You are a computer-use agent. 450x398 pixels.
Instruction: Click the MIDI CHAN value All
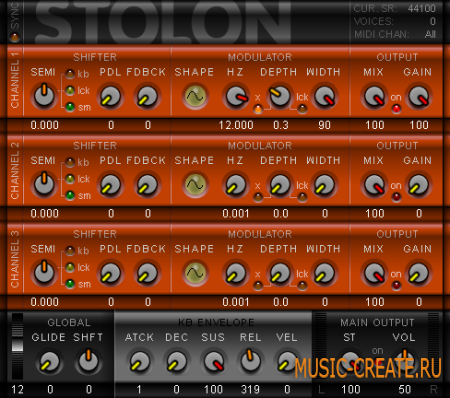point(430,34)
